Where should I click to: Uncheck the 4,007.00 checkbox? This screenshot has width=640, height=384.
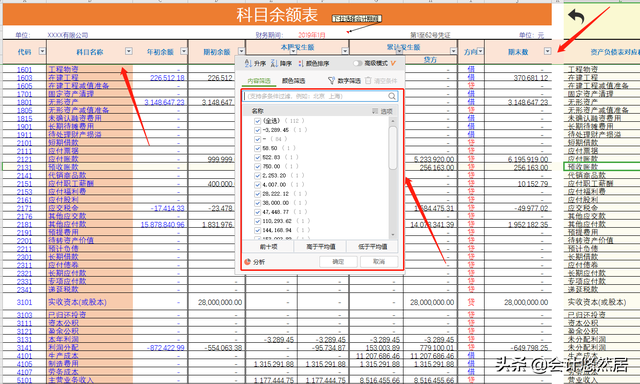tap(257, 185)
